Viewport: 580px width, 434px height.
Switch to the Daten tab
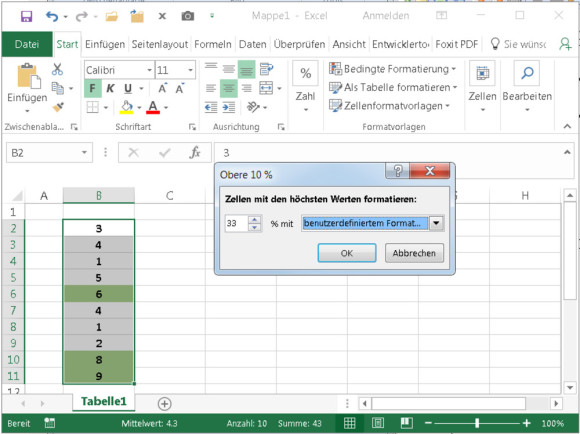[252, 44]
